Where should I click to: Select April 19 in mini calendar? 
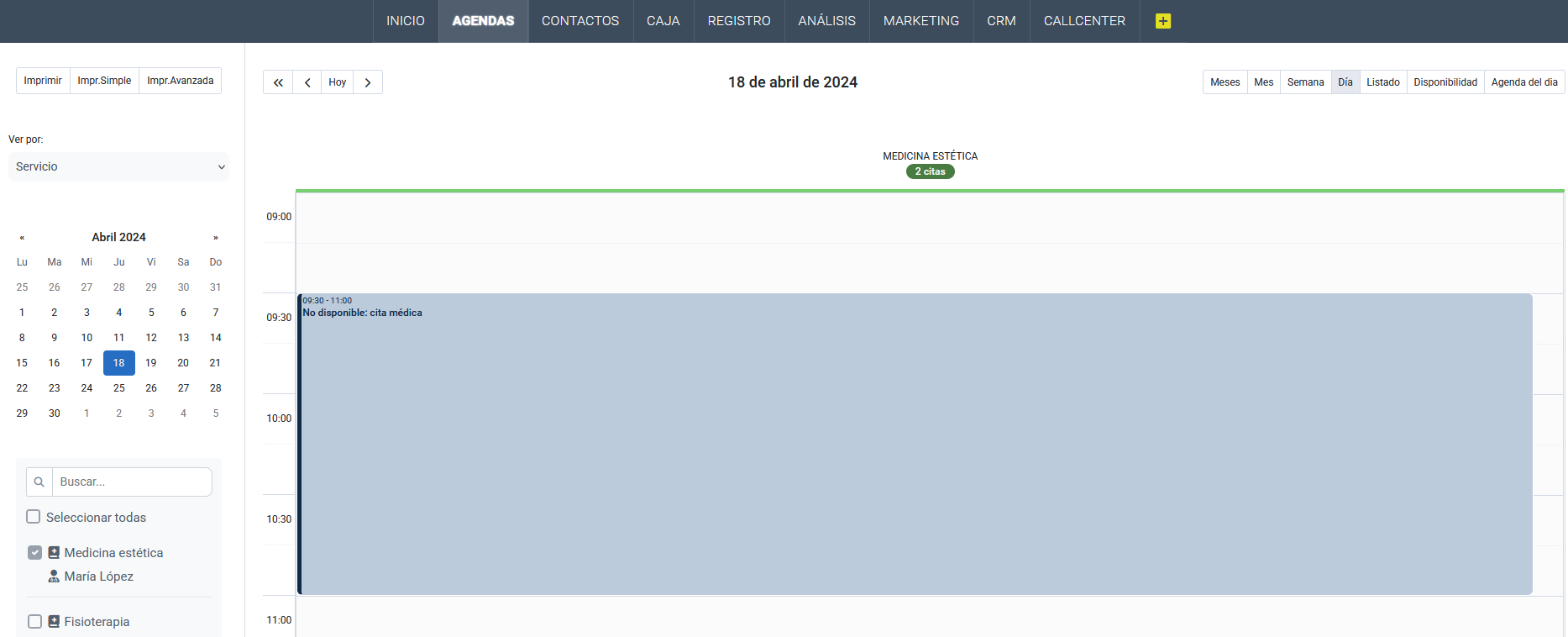[x=151, y=363]
